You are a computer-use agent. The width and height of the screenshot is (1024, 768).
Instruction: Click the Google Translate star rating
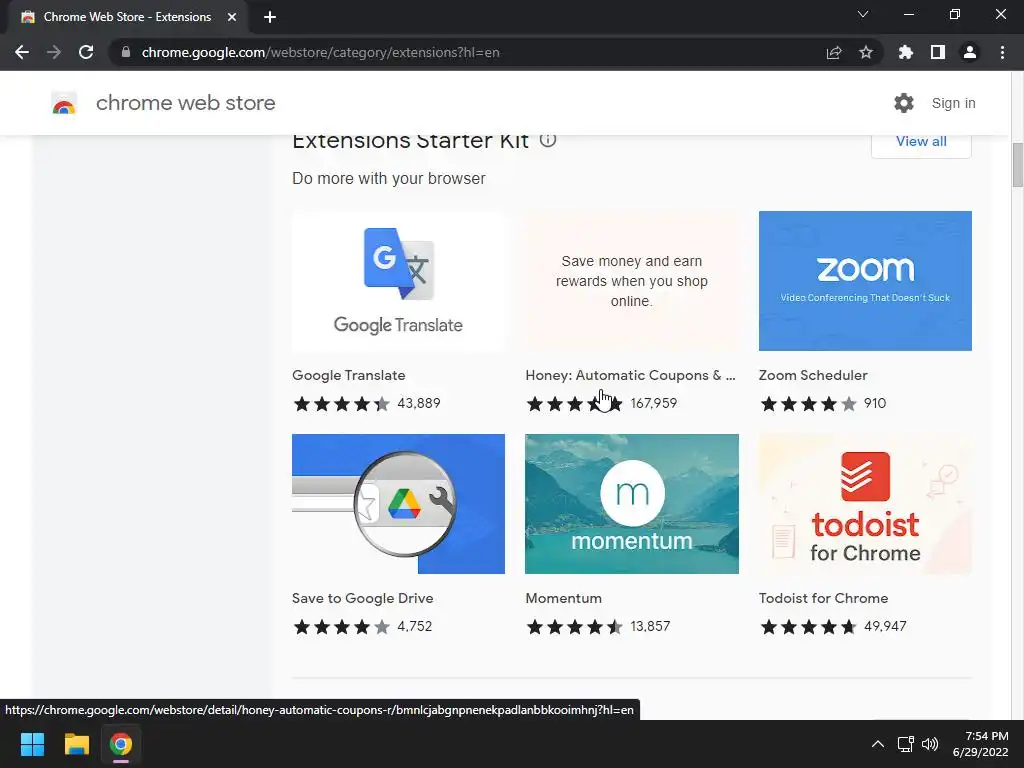coord(342,404)
